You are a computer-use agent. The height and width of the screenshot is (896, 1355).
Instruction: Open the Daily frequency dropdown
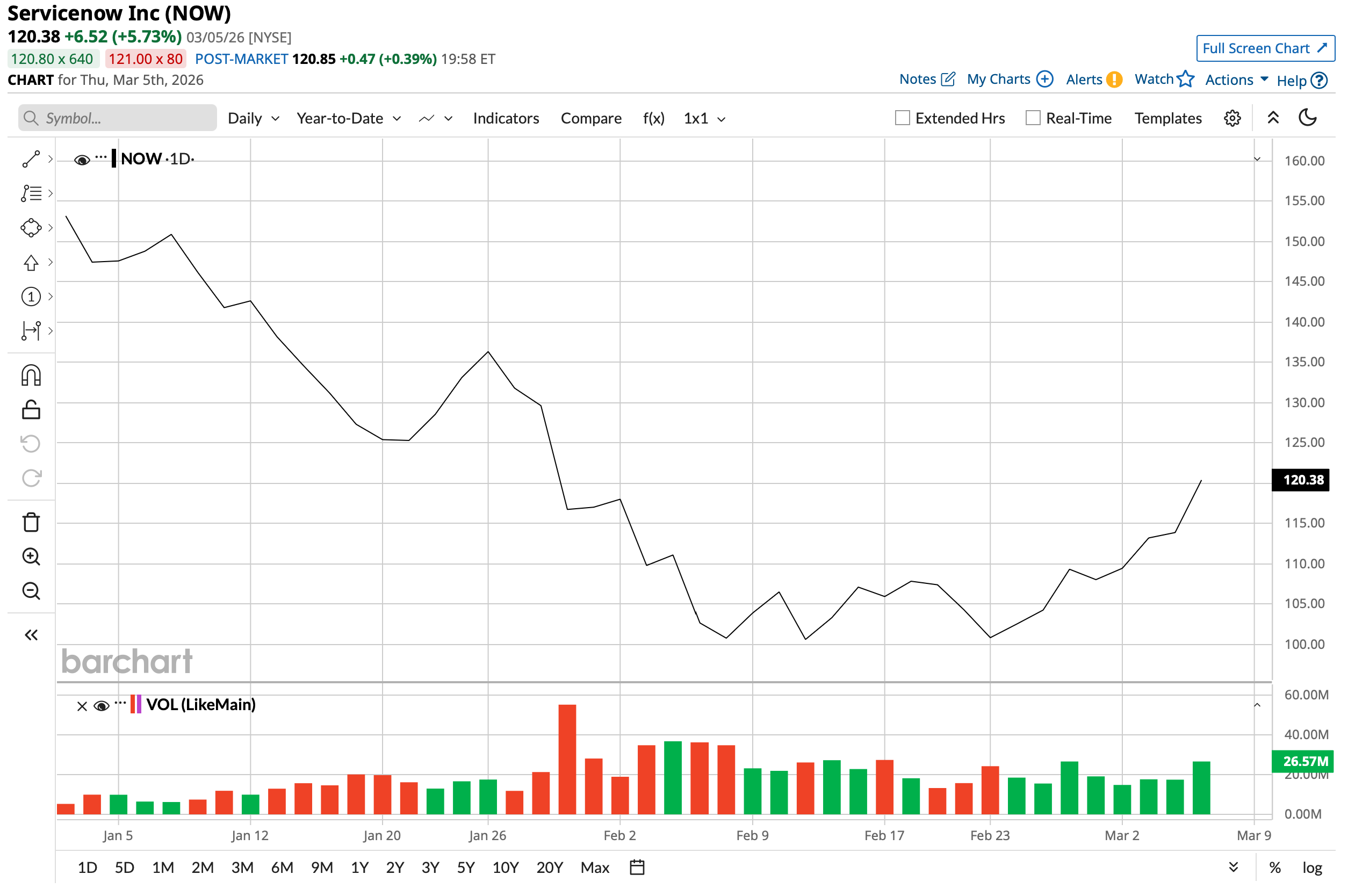[253, 118]
